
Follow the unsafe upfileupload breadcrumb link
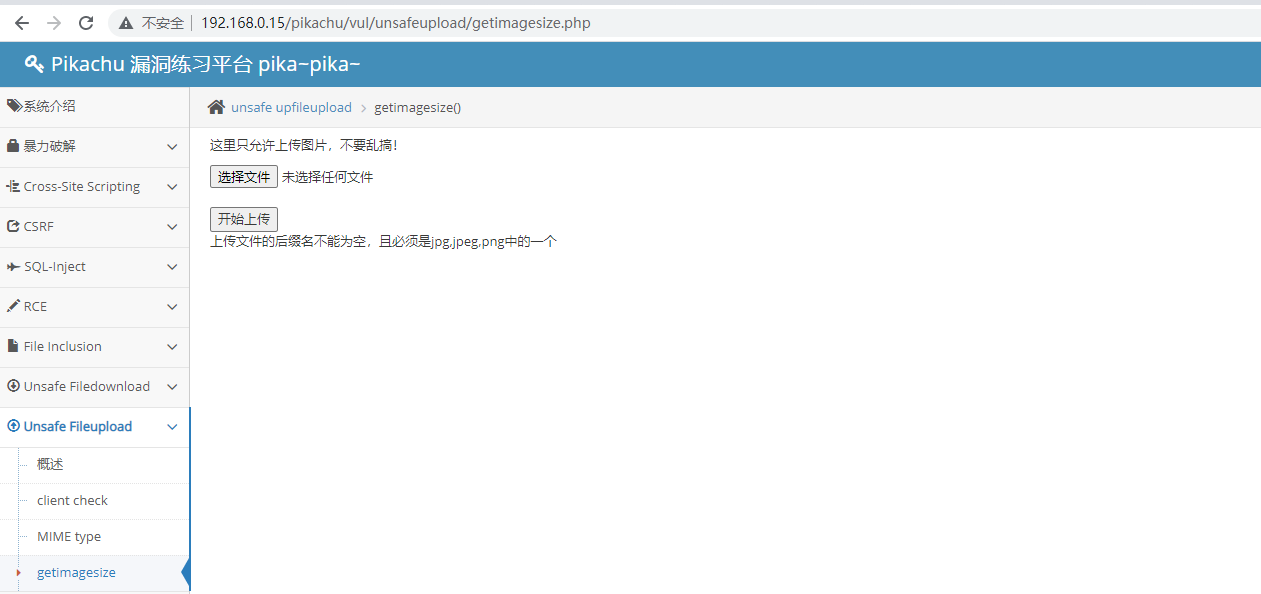point(291,108)
